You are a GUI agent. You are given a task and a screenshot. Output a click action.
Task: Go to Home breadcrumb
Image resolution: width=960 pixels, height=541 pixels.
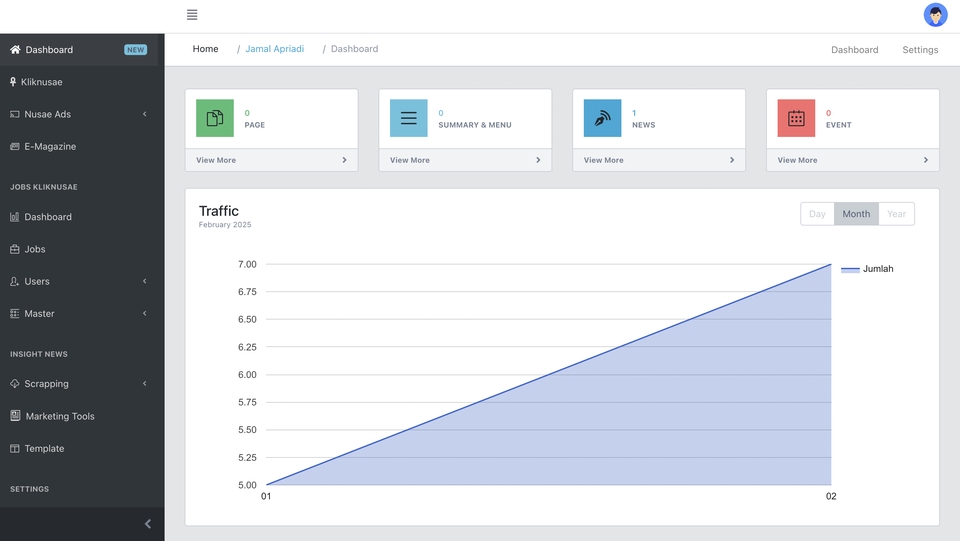coord(205,49)
